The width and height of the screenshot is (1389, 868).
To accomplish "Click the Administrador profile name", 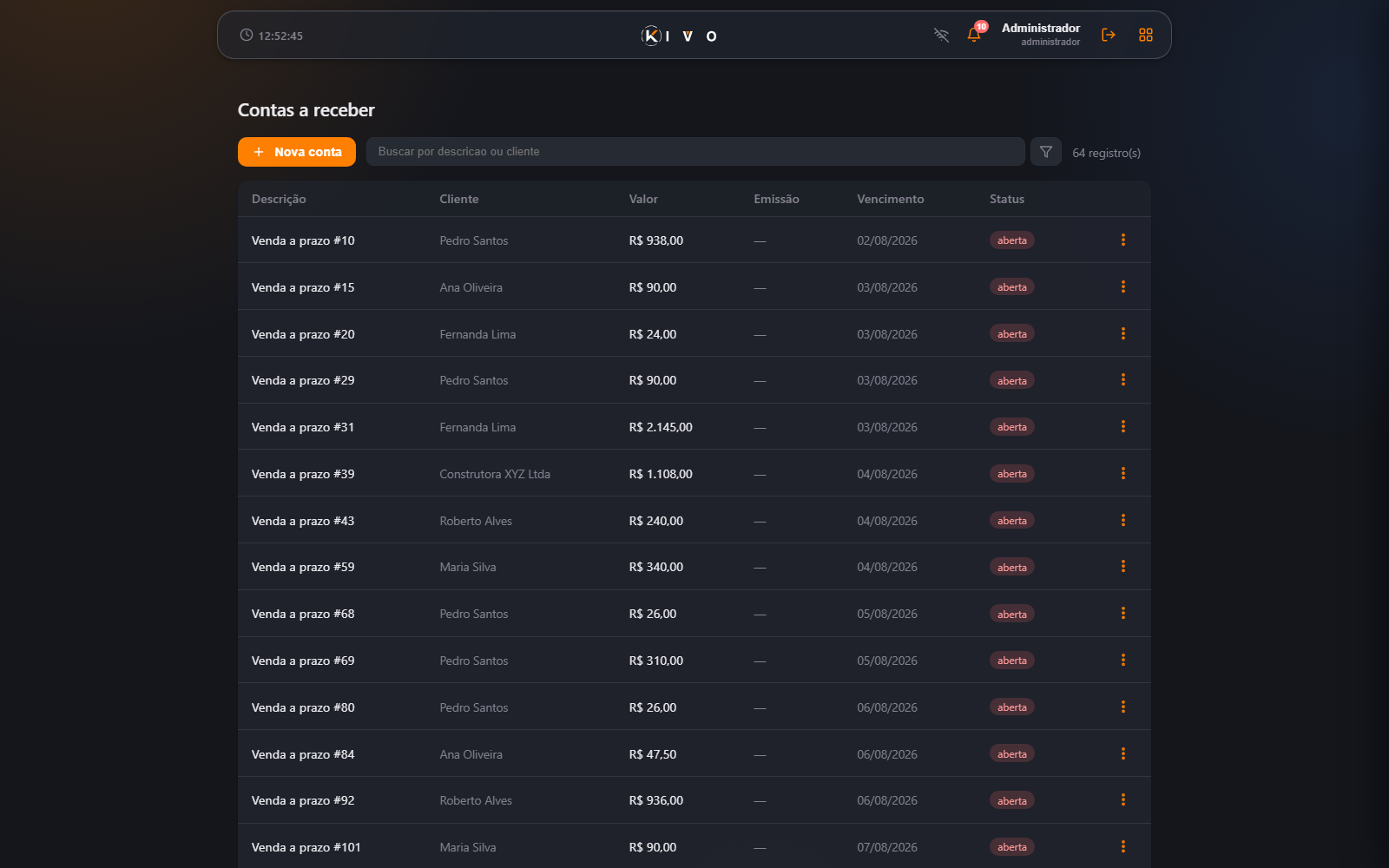I will click(x=1041, y=28).
